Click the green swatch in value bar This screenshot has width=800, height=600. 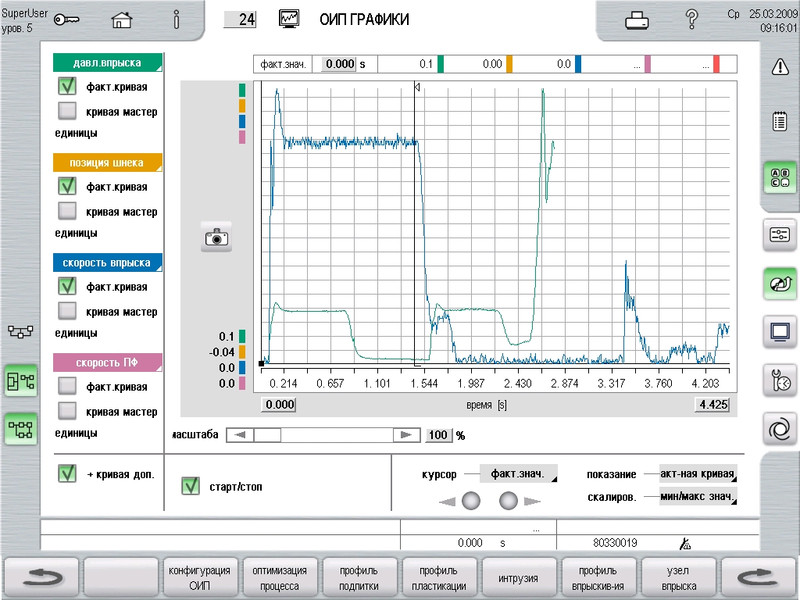441,64
